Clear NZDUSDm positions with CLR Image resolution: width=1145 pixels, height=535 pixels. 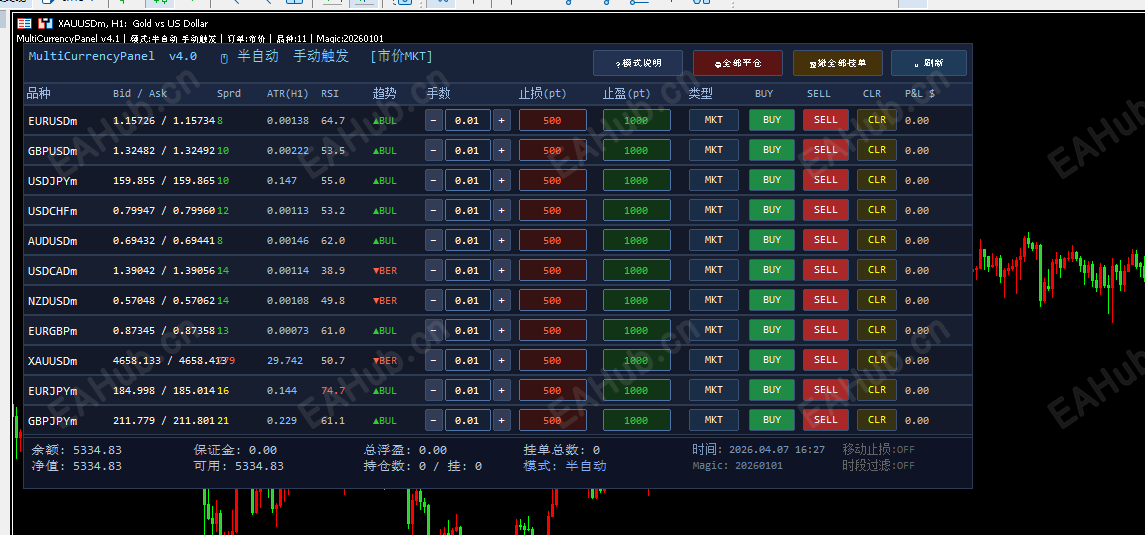tap(876, 299)
